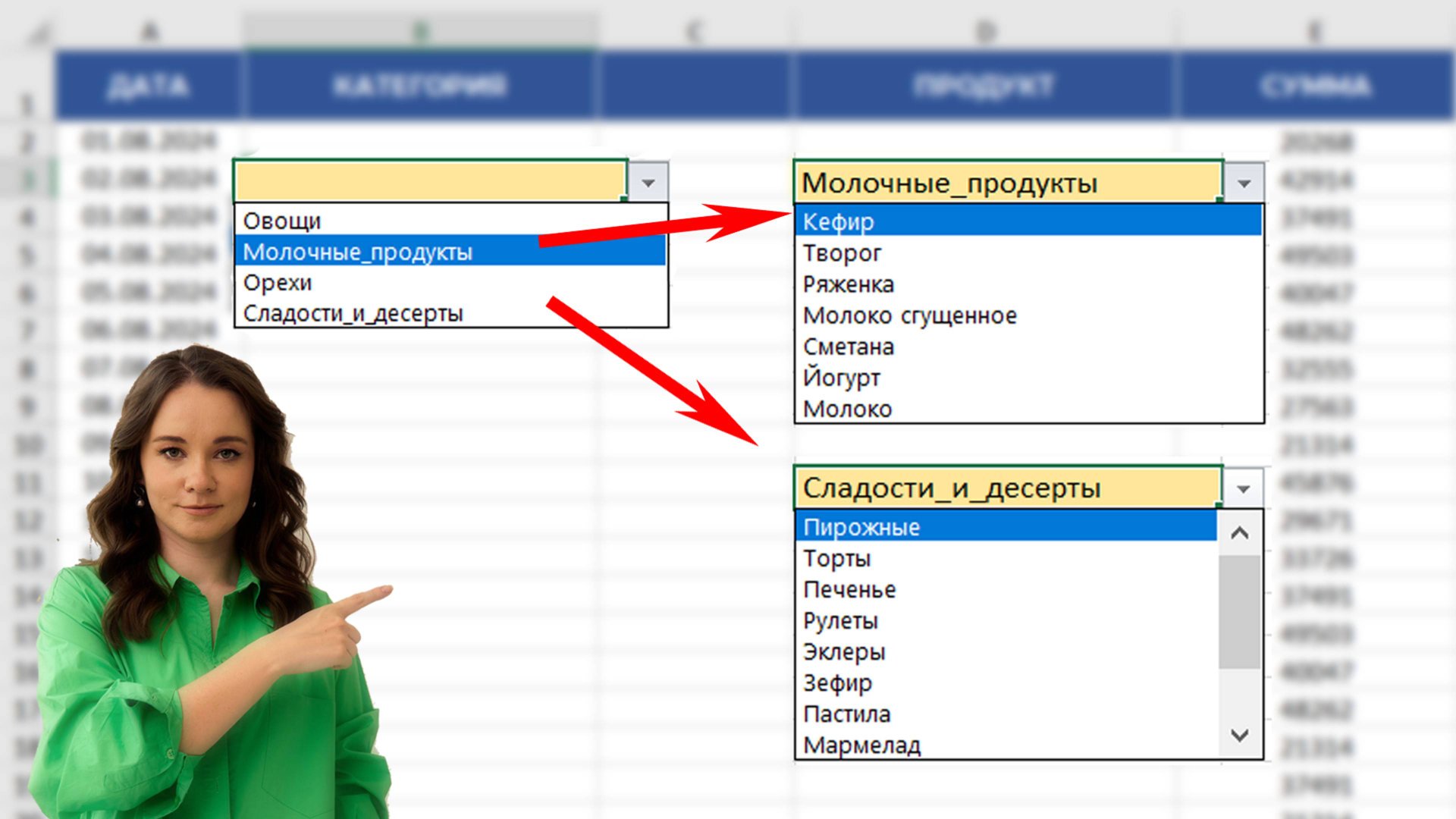
Task: Open the empty category dropdown arrow
Action: (x=648, y=183)
